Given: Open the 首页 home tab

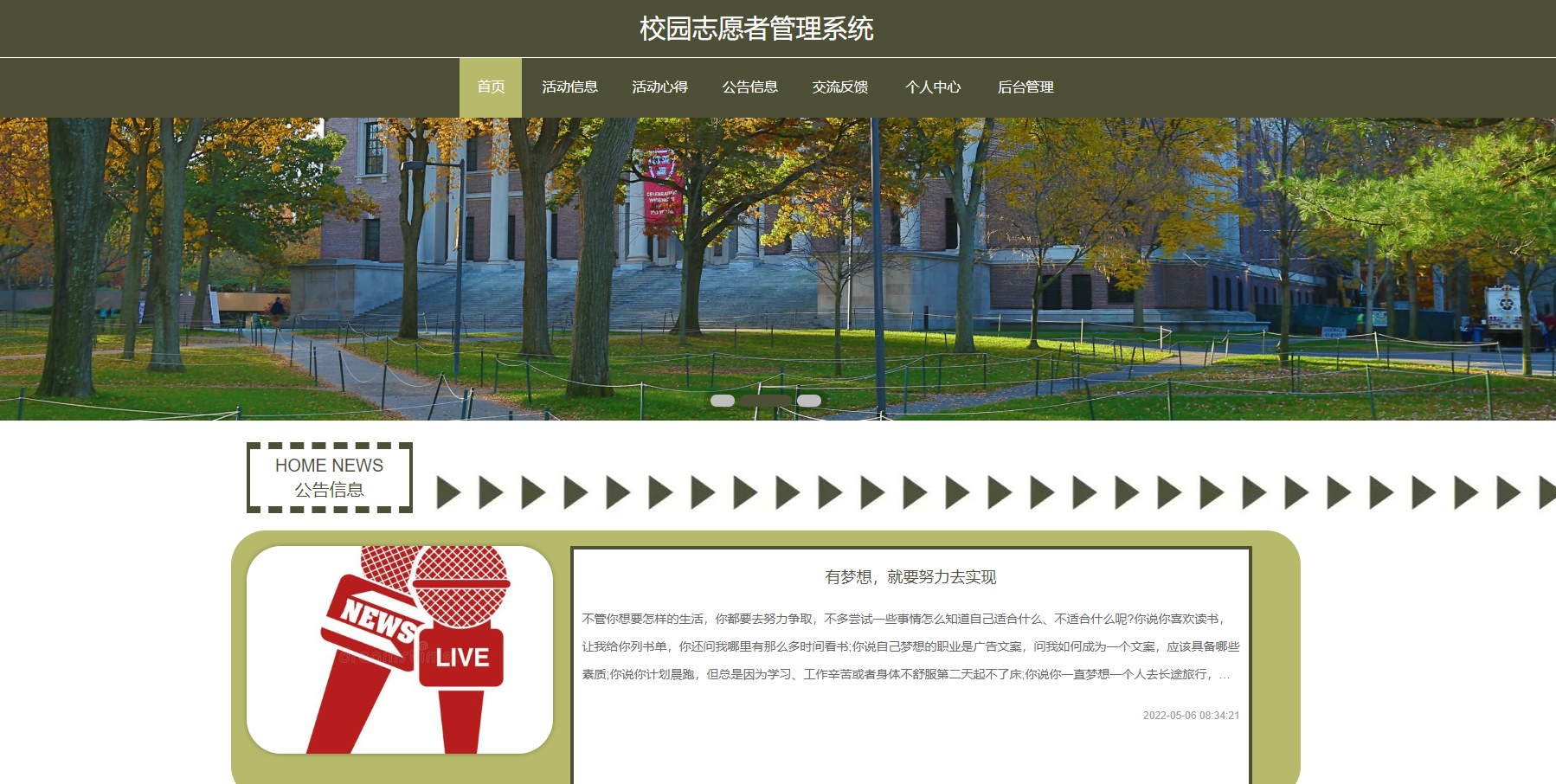Looking at the screenshot, I should click(491, 87).
